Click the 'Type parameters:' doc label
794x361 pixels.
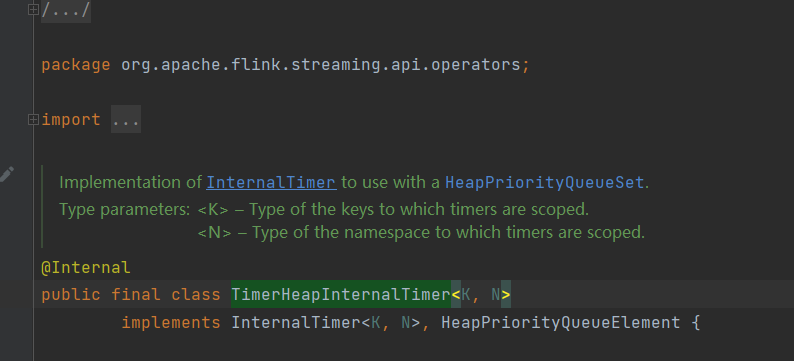125,209
